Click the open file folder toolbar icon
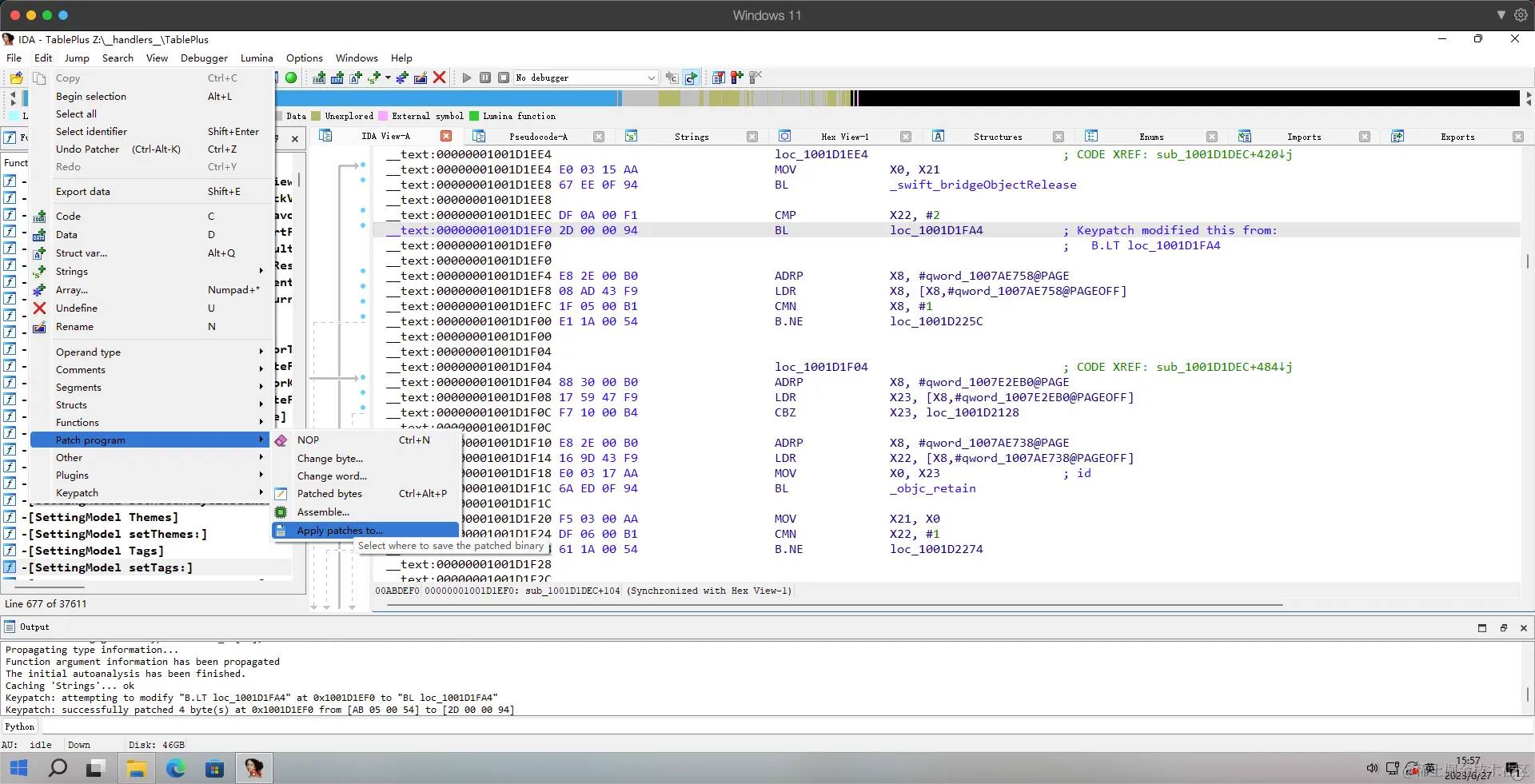This screenshot has width=1535, height=784. point(16,78)
